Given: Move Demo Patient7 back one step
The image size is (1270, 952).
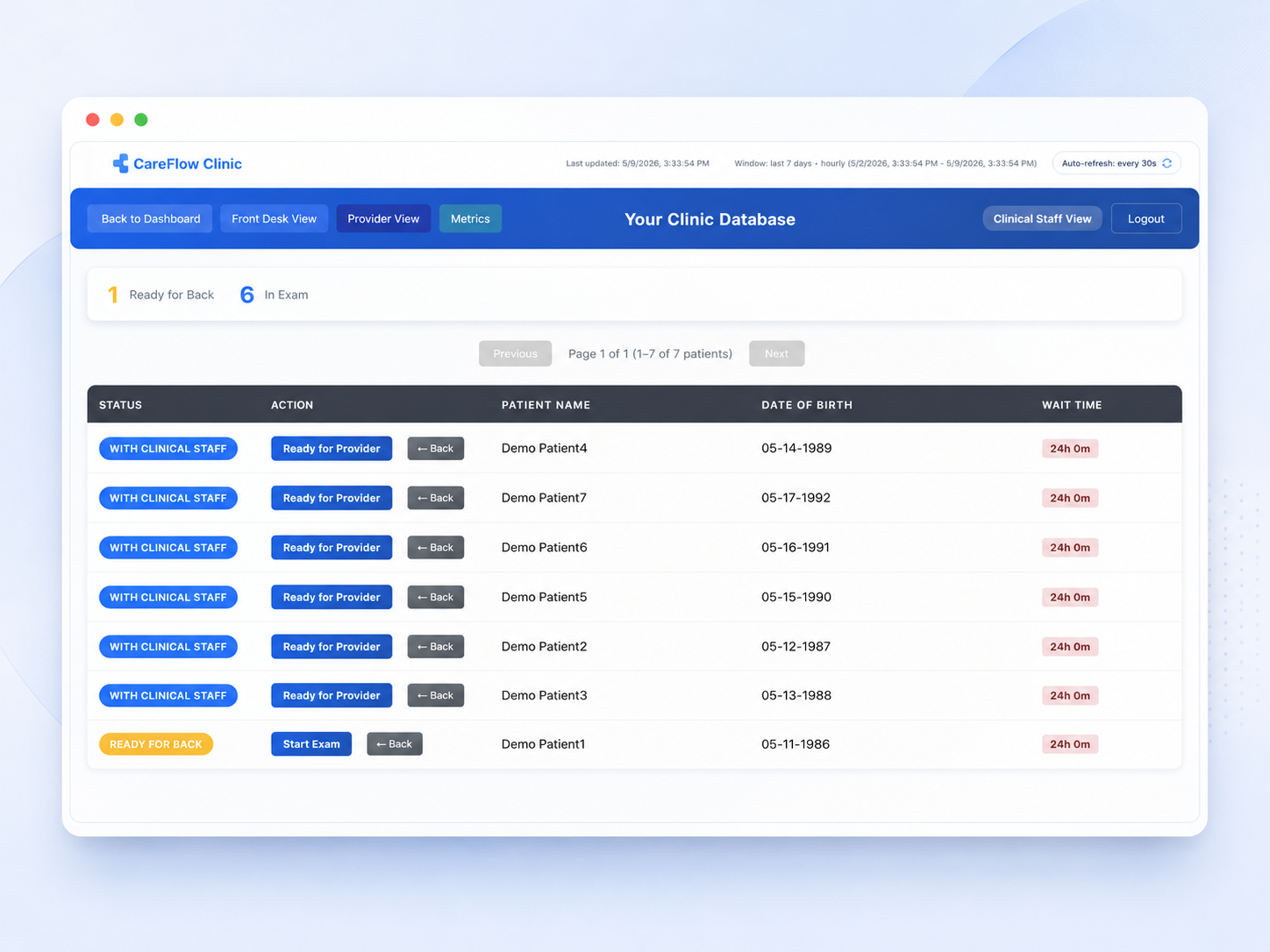Looking at the screenshot, I should coord(436,498).
